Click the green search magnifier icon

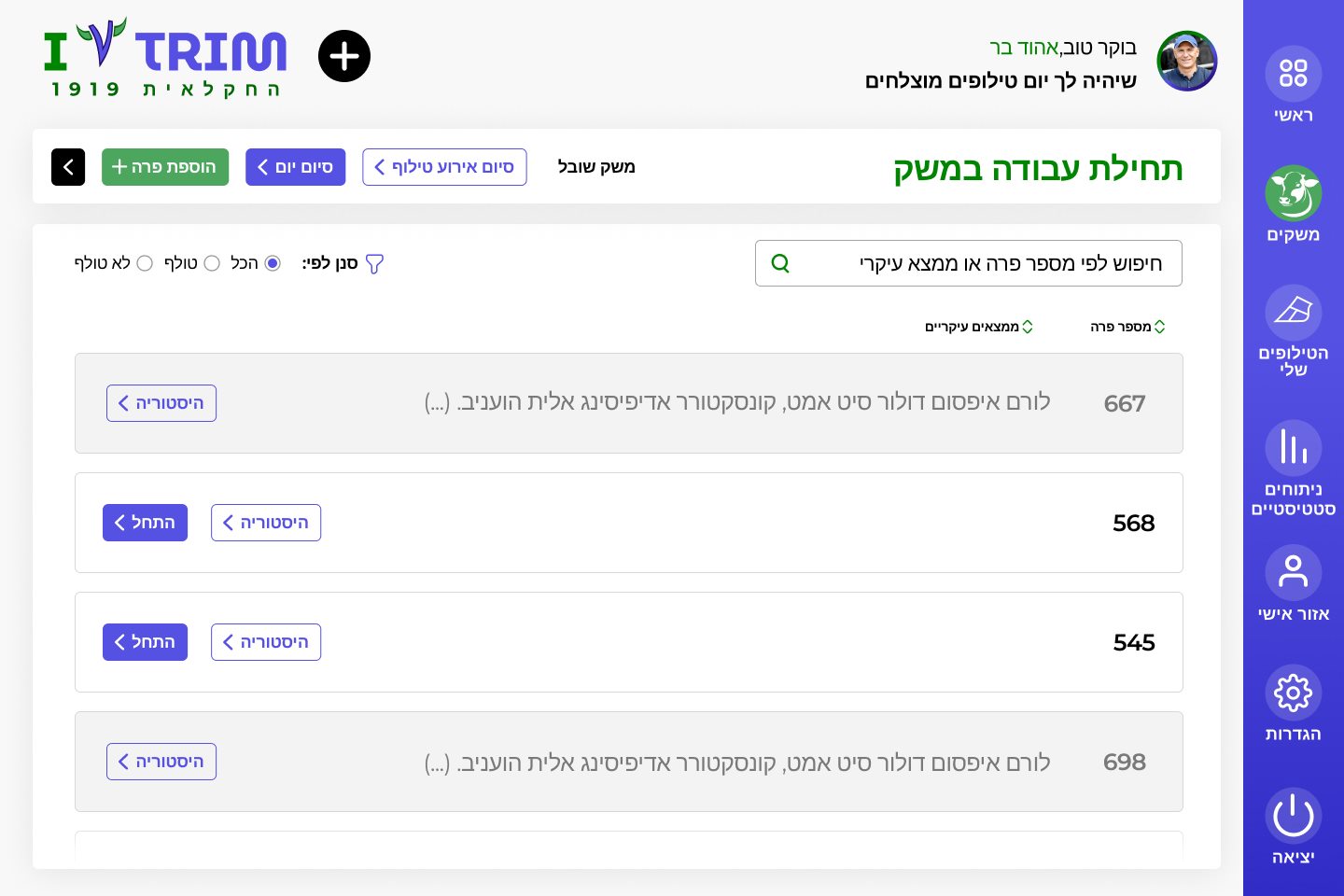780,263
